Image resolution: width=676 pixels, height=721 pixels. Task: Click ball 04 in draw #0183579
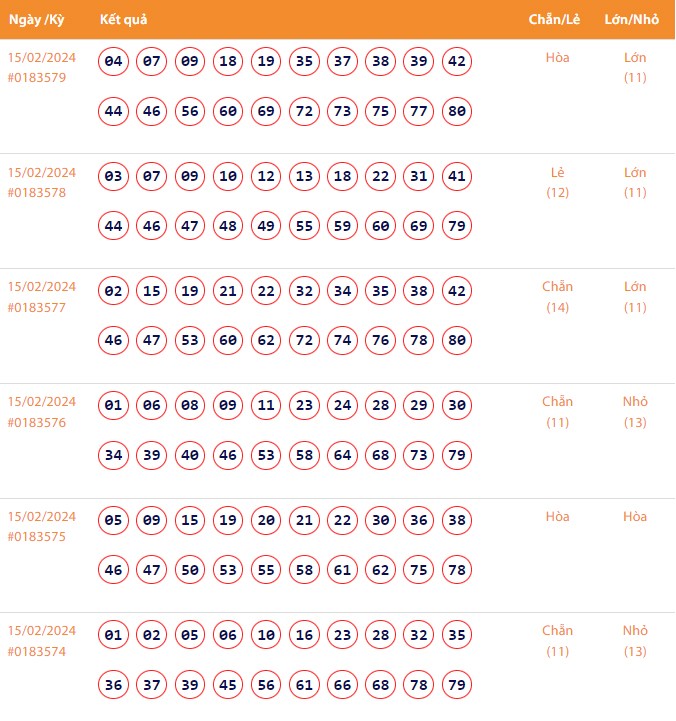point(114,62)
